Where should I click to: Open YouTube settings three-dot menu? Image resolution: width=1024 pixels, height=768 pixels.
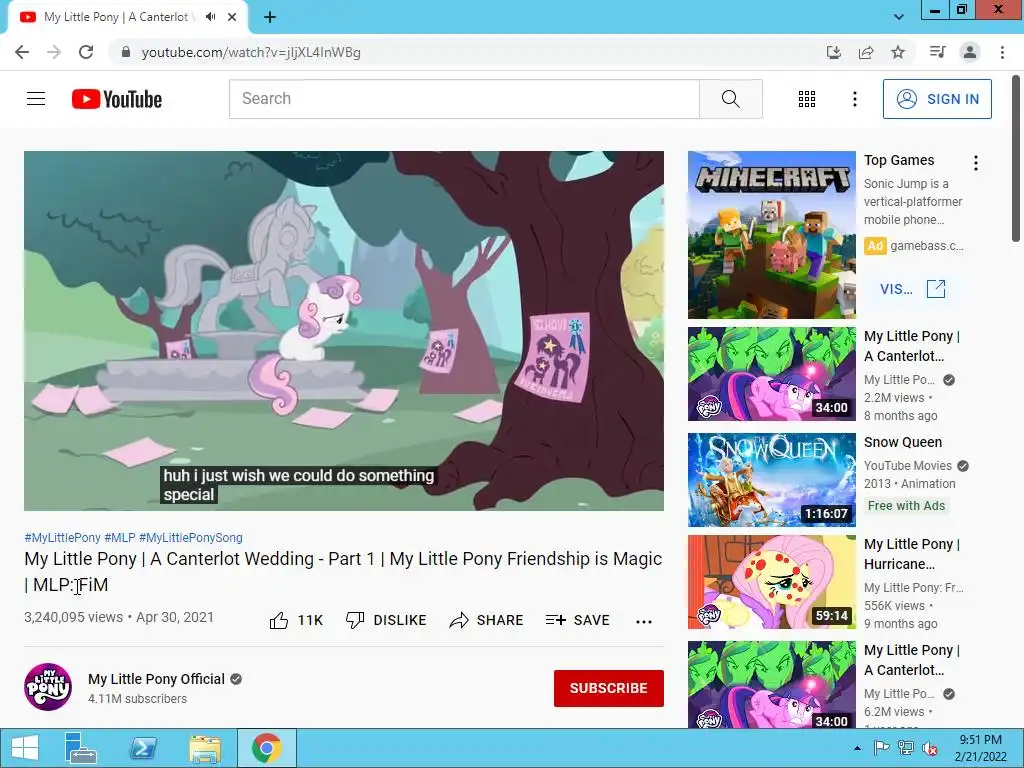click(854, 99)
